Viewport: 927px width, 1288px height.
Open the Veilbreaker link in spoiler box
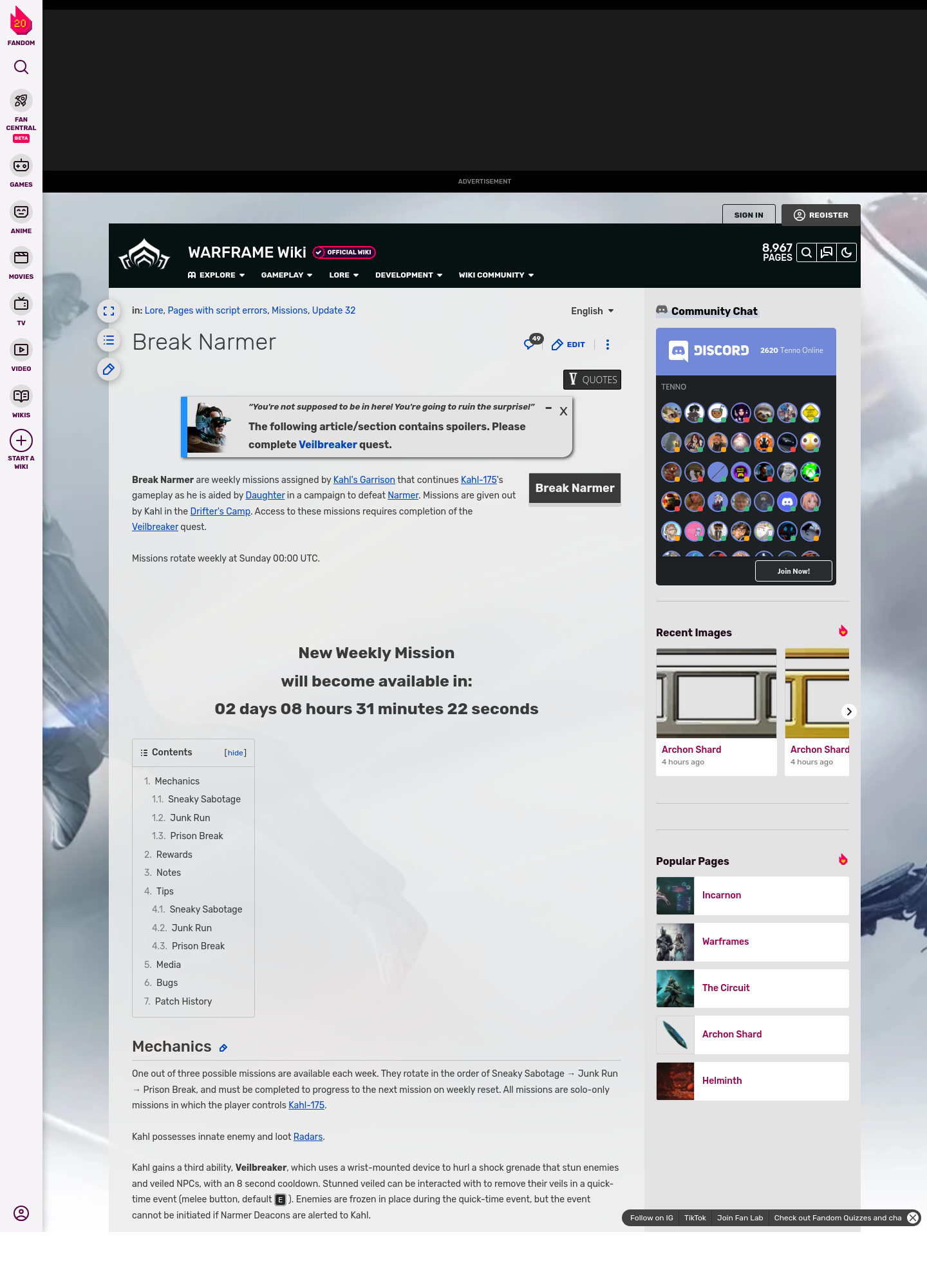(x=328, y=444)
